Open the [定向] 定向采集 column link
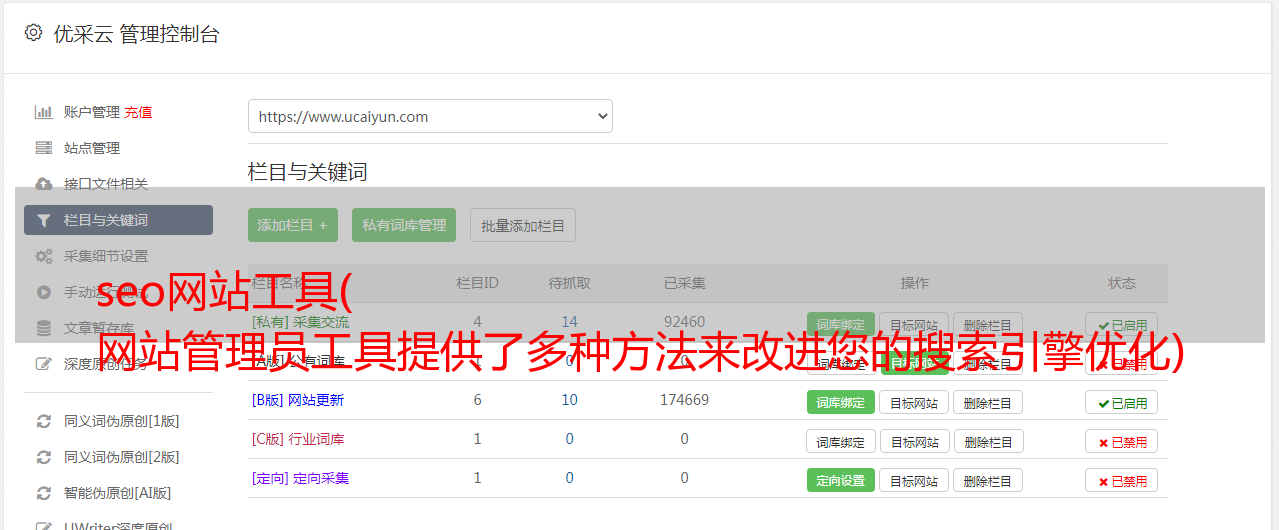Viewport: 1279px width, 530px height. [301, 478]
